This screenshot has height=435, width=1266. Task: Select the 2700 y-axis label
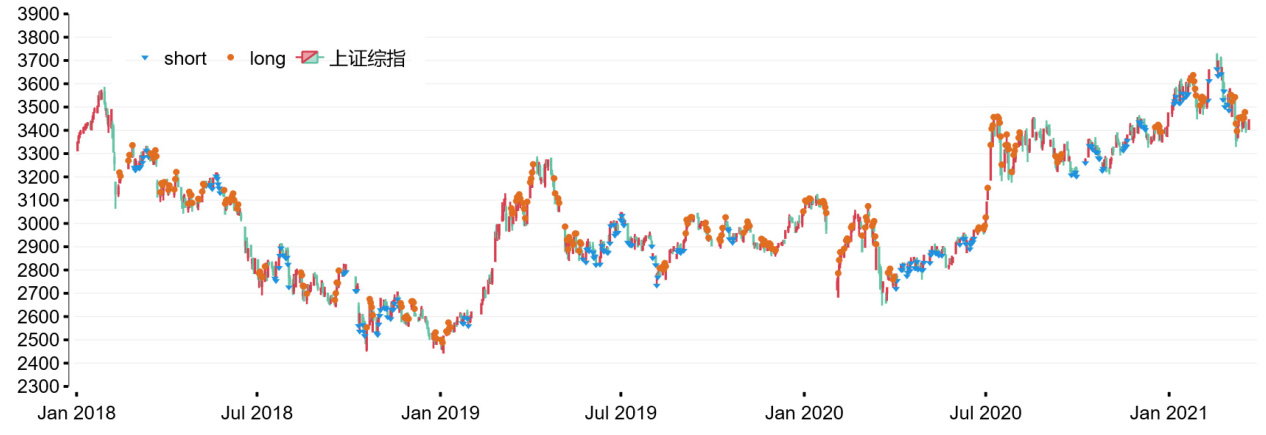37,293
